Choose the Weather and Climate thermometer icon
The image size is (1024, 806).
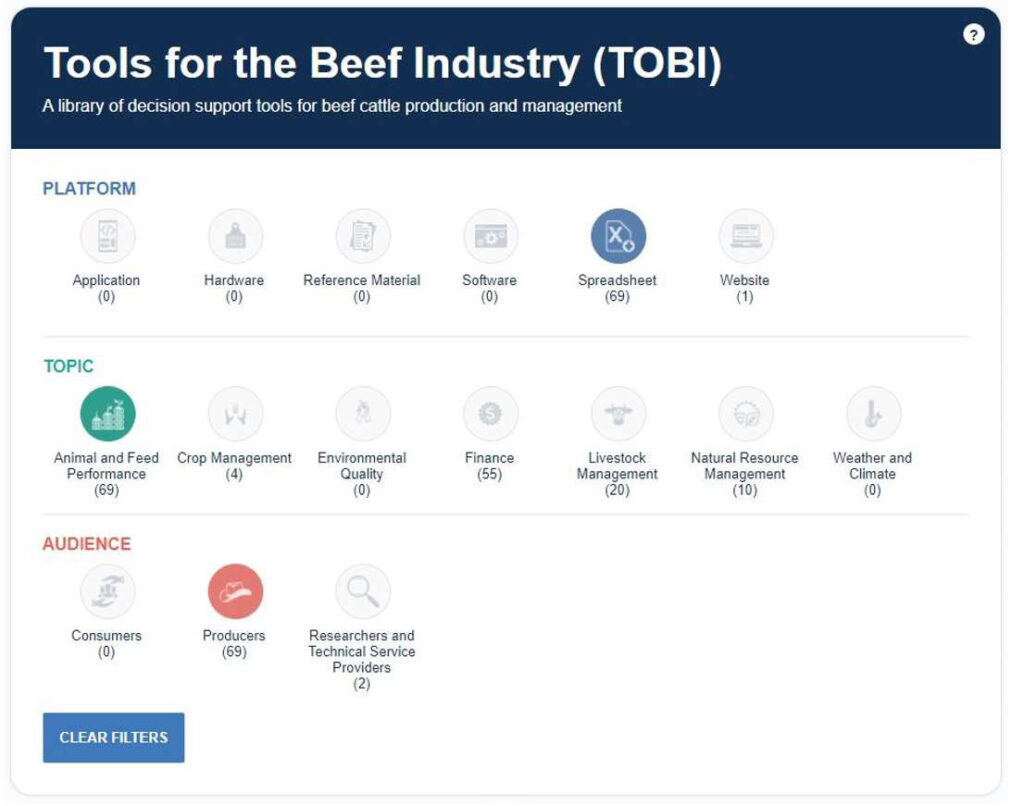point(874,414)
